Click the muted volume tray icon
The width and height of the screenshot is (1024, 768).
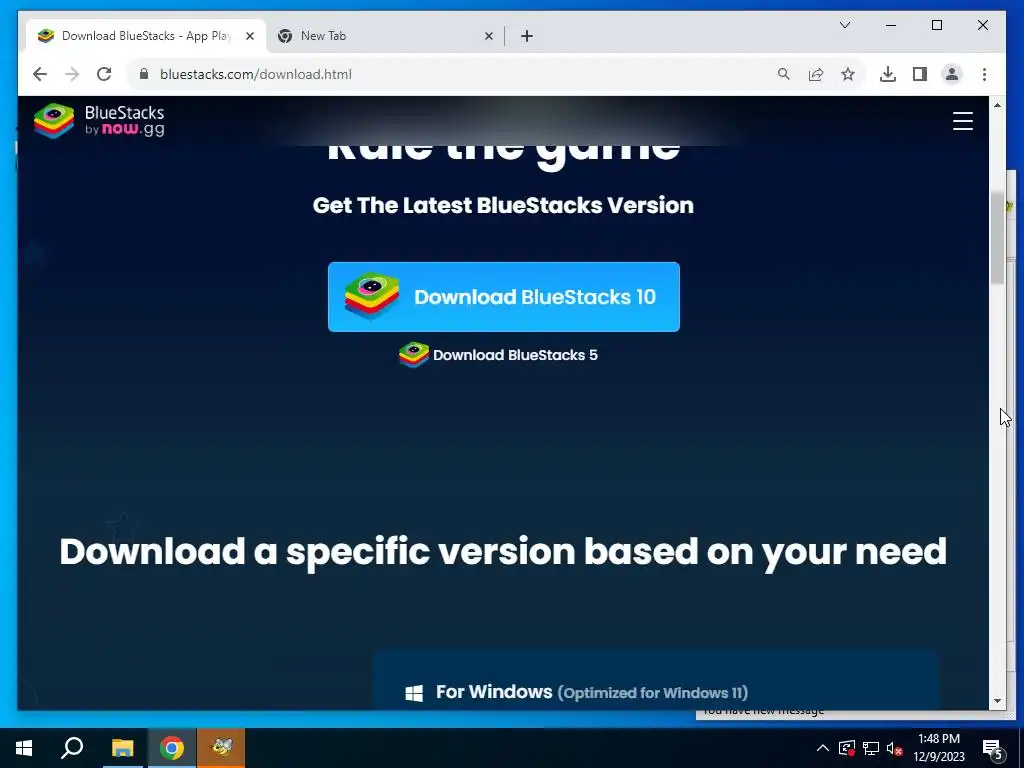894,748
